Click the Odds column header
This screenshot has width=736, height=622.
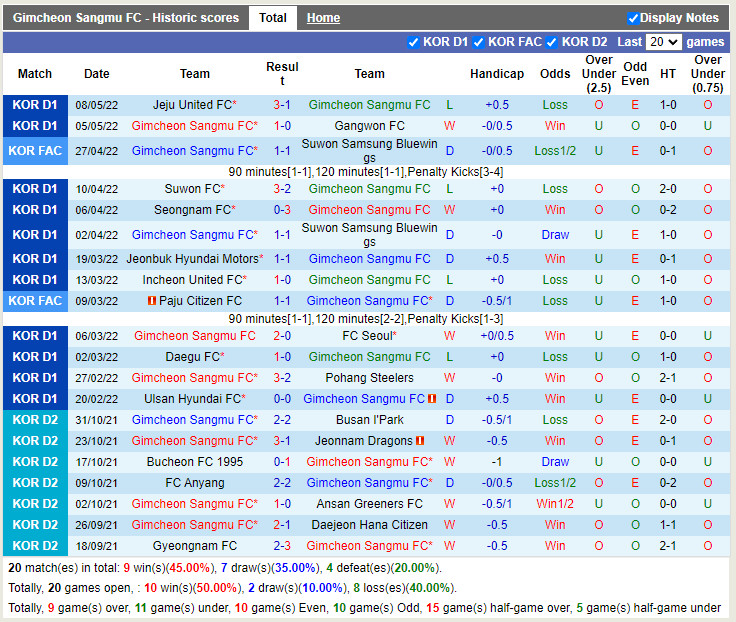pos(555,74)
